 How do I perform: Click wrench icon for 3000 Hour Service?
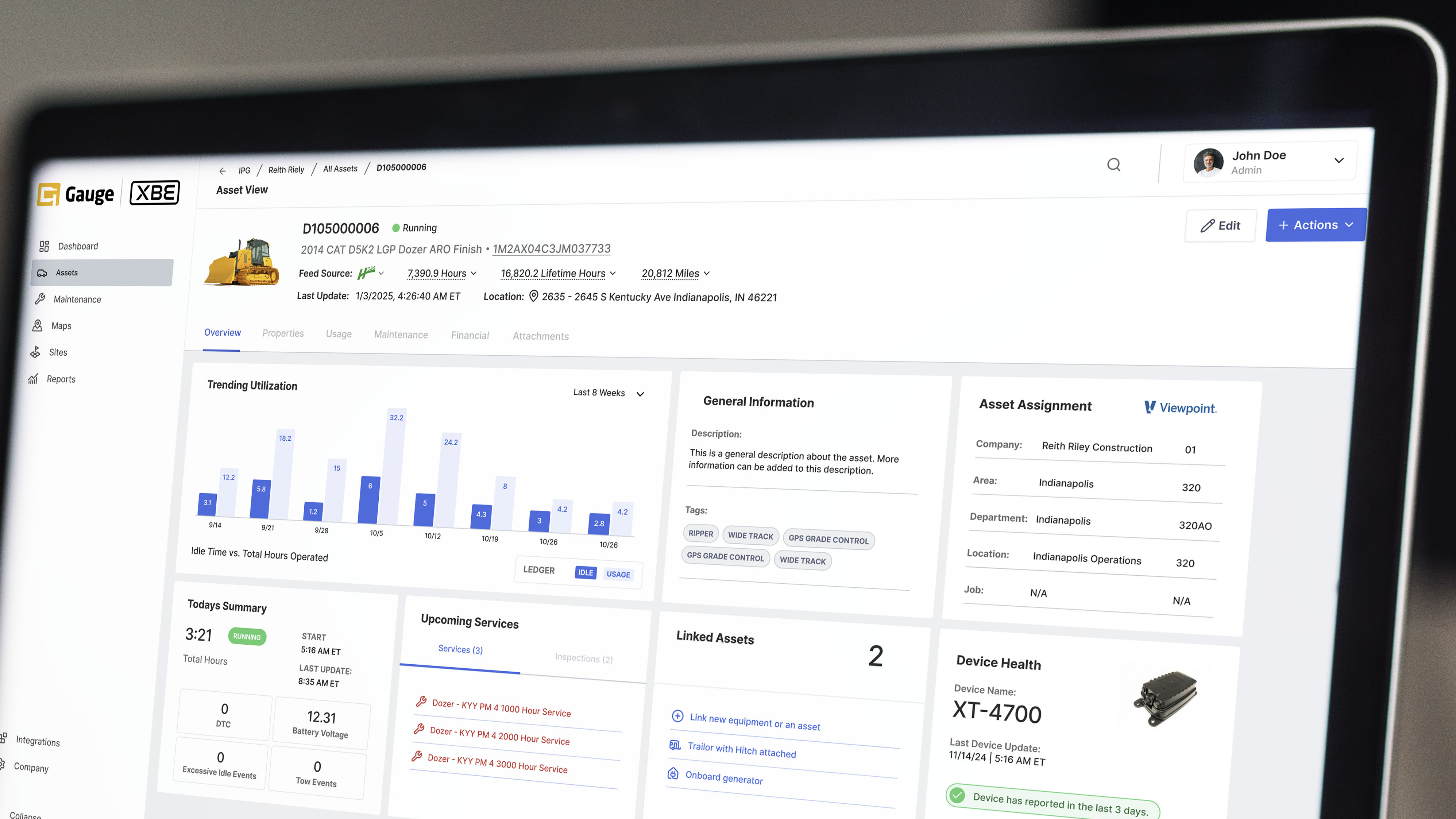point(417,756)
